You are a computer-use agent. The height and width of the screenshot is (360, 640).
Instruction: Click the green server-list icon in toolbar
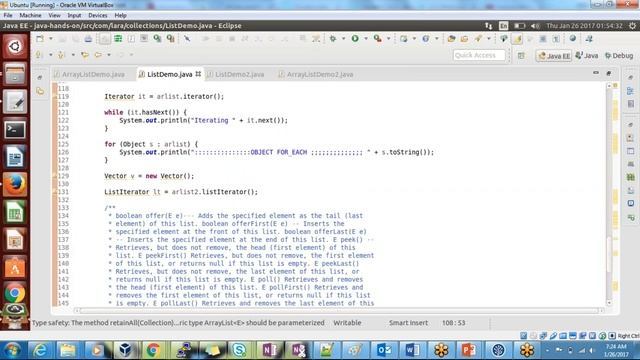click(118, 39)
